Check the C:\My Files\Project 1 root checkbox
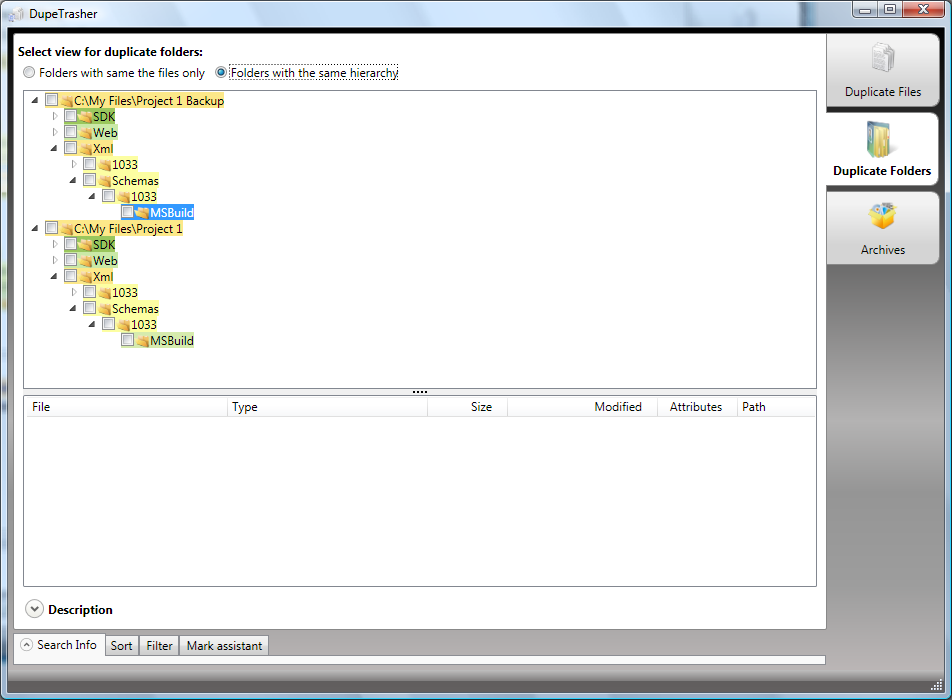Image resolution: width=952 pixels, height=700 pixels. (x=52, y=228)
